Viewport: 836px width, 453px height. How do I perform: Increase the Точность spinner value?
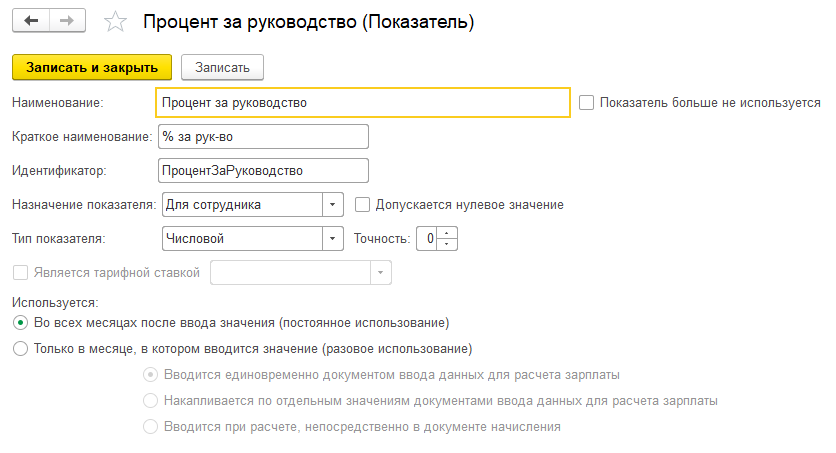[x=448, y=234]
